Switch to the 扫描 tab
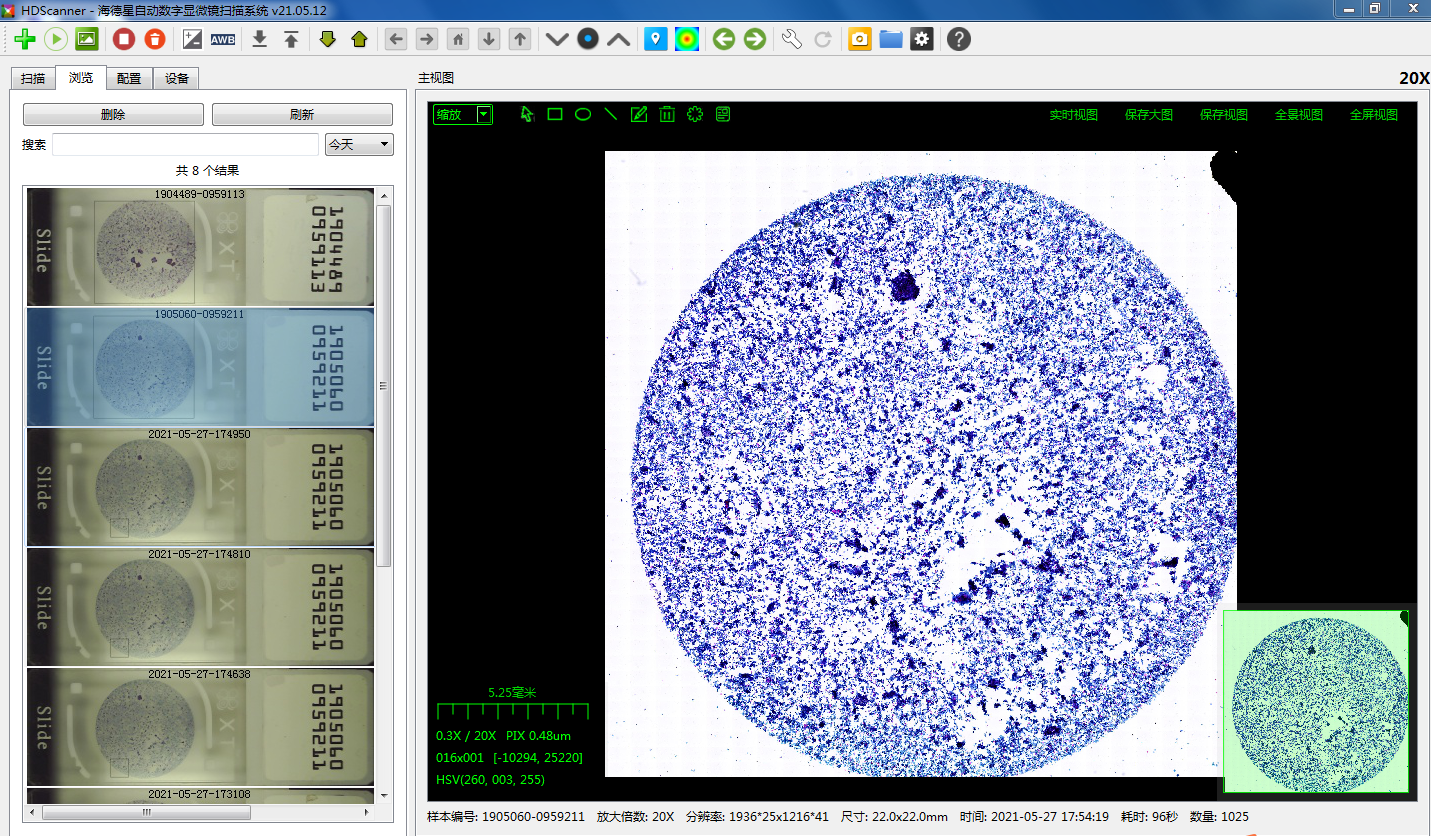 33,79
